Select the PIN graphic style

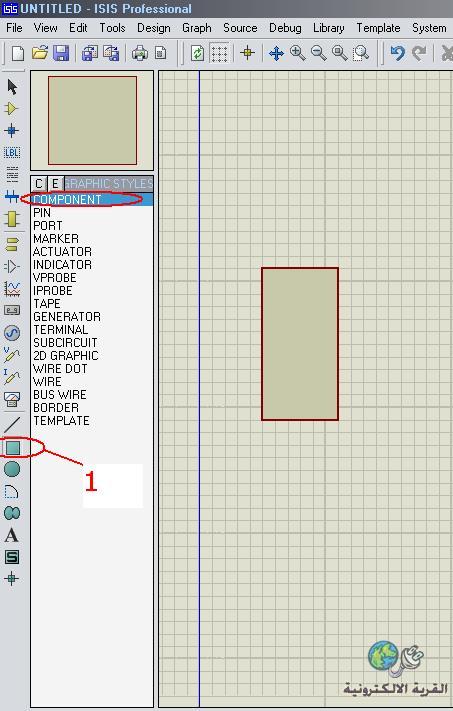92,213
